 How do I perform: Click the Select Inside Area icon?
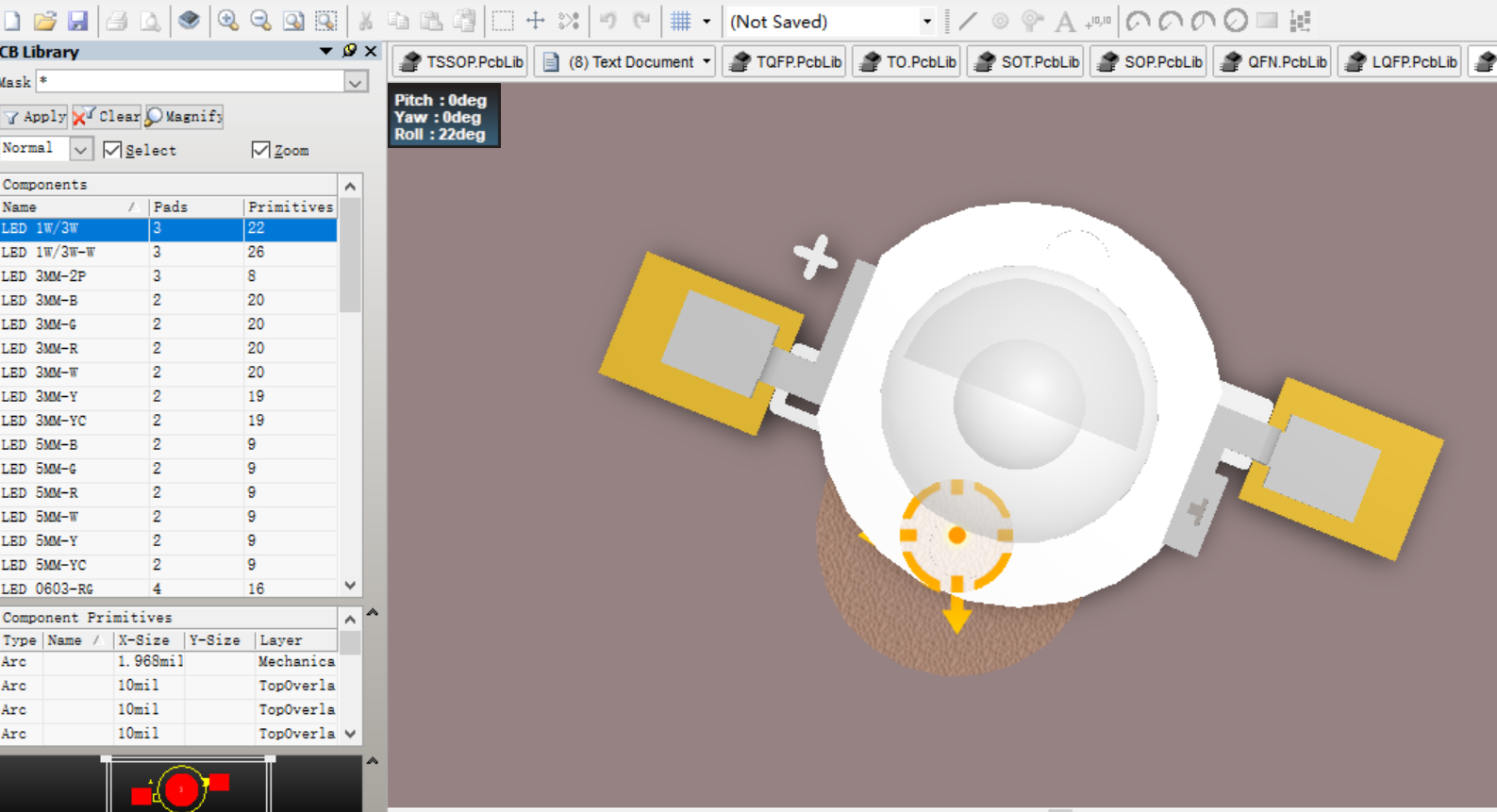503,20
